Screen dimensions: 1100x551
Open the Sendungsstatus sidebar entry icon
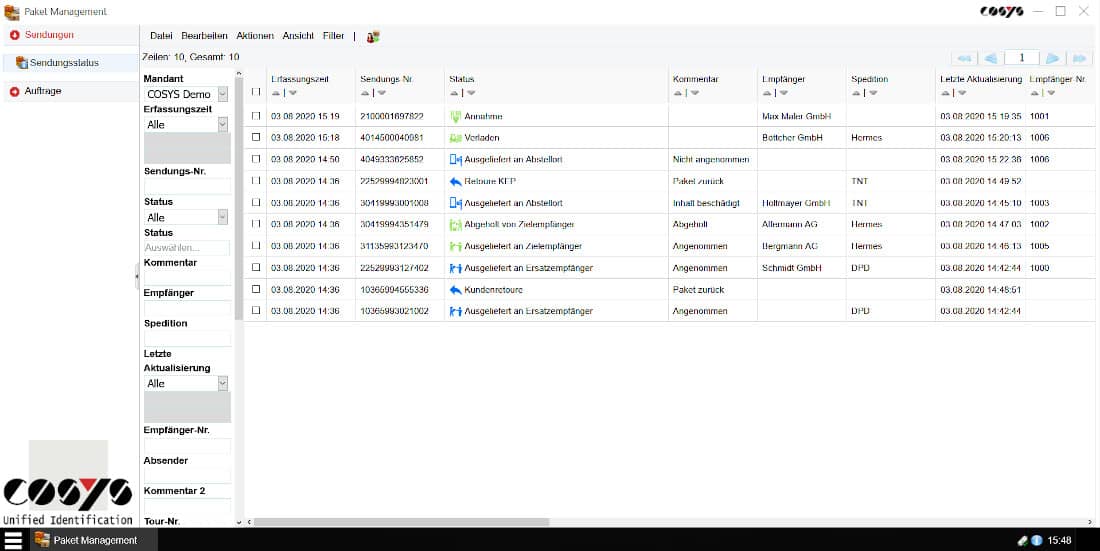coord(22,62)
